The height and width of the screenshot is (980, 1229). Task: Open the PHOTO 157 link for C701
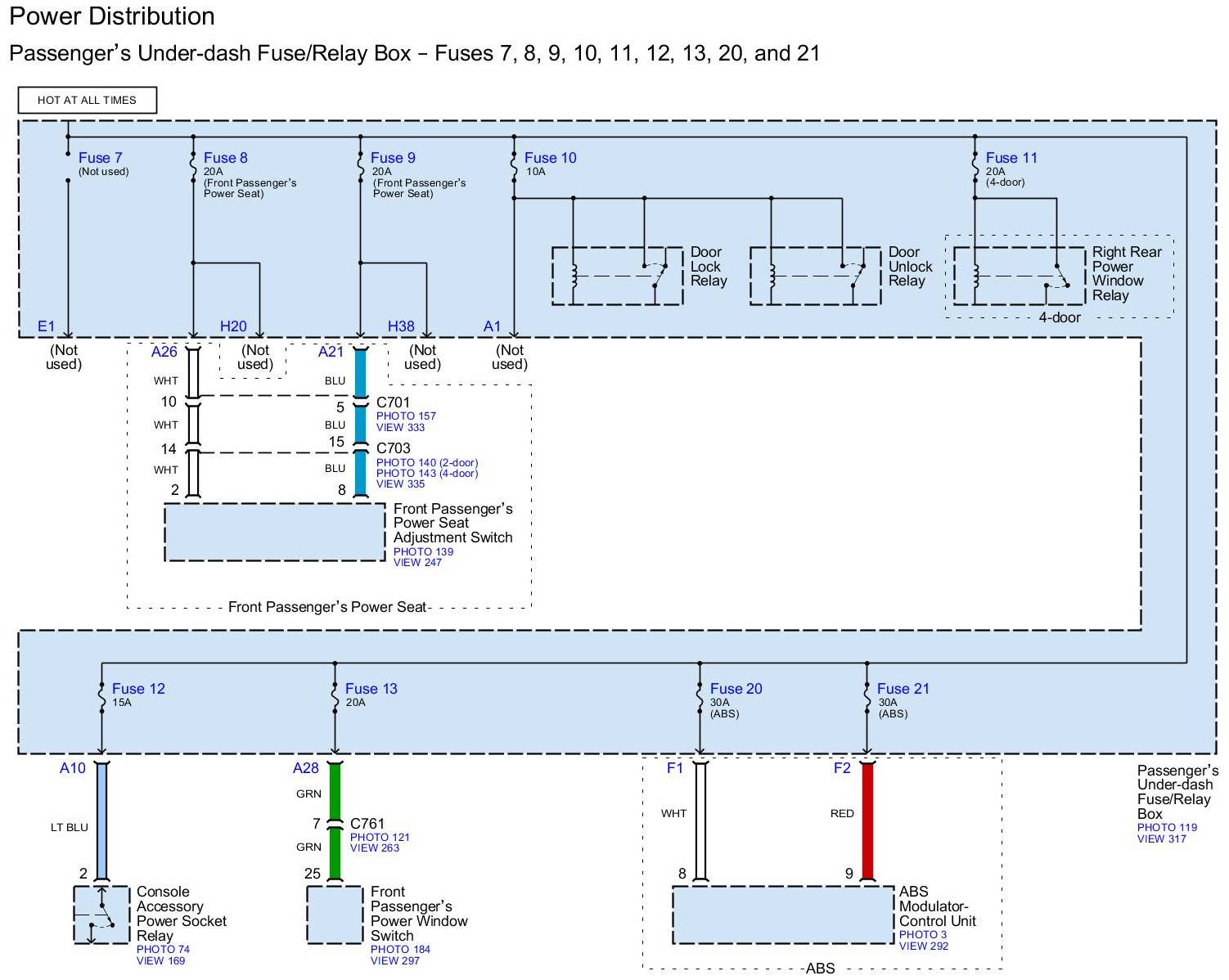coord(406,416)
